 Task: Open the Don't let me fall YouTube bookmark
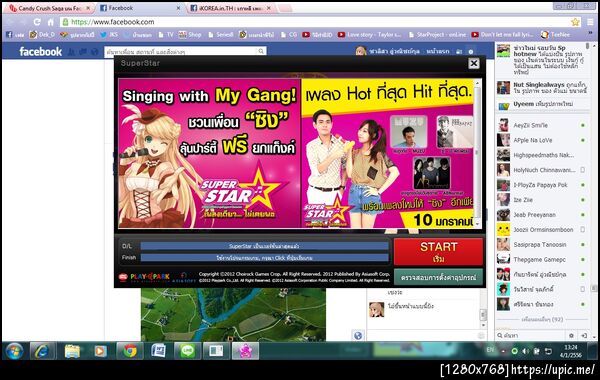pos(502,35)
